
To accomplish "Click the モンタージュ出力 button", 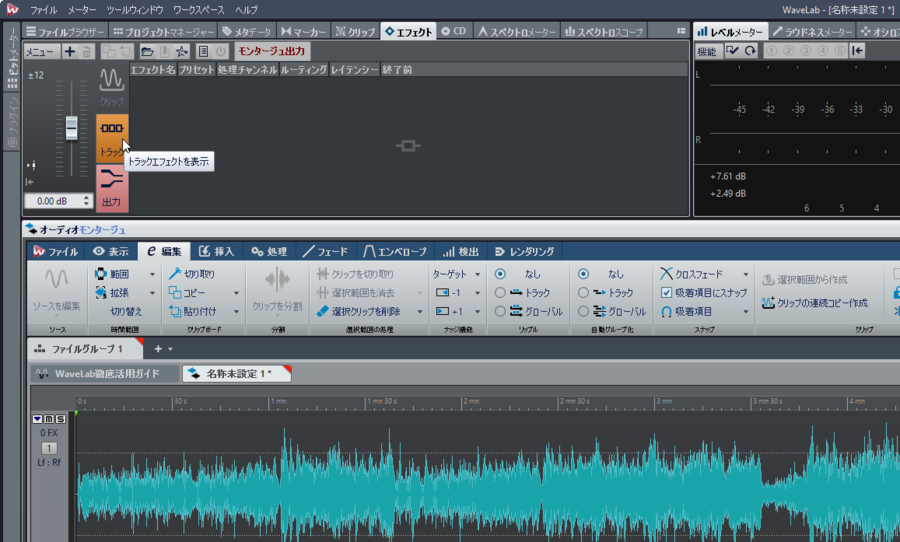I will (271, 51).
